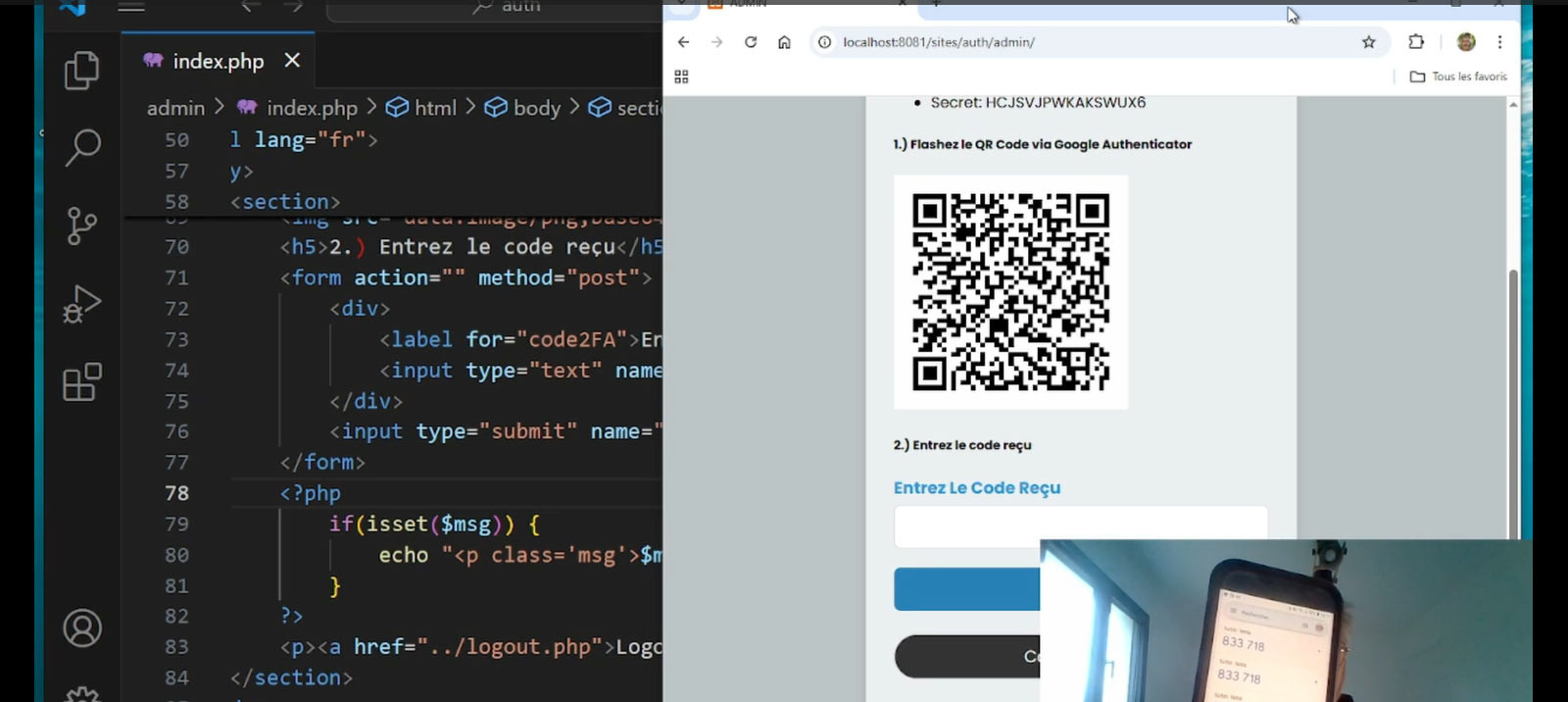Click the 'Entrez Le Code Reçu' label
The height and width of the screenshot is (702, 1568).
[977, 488]
